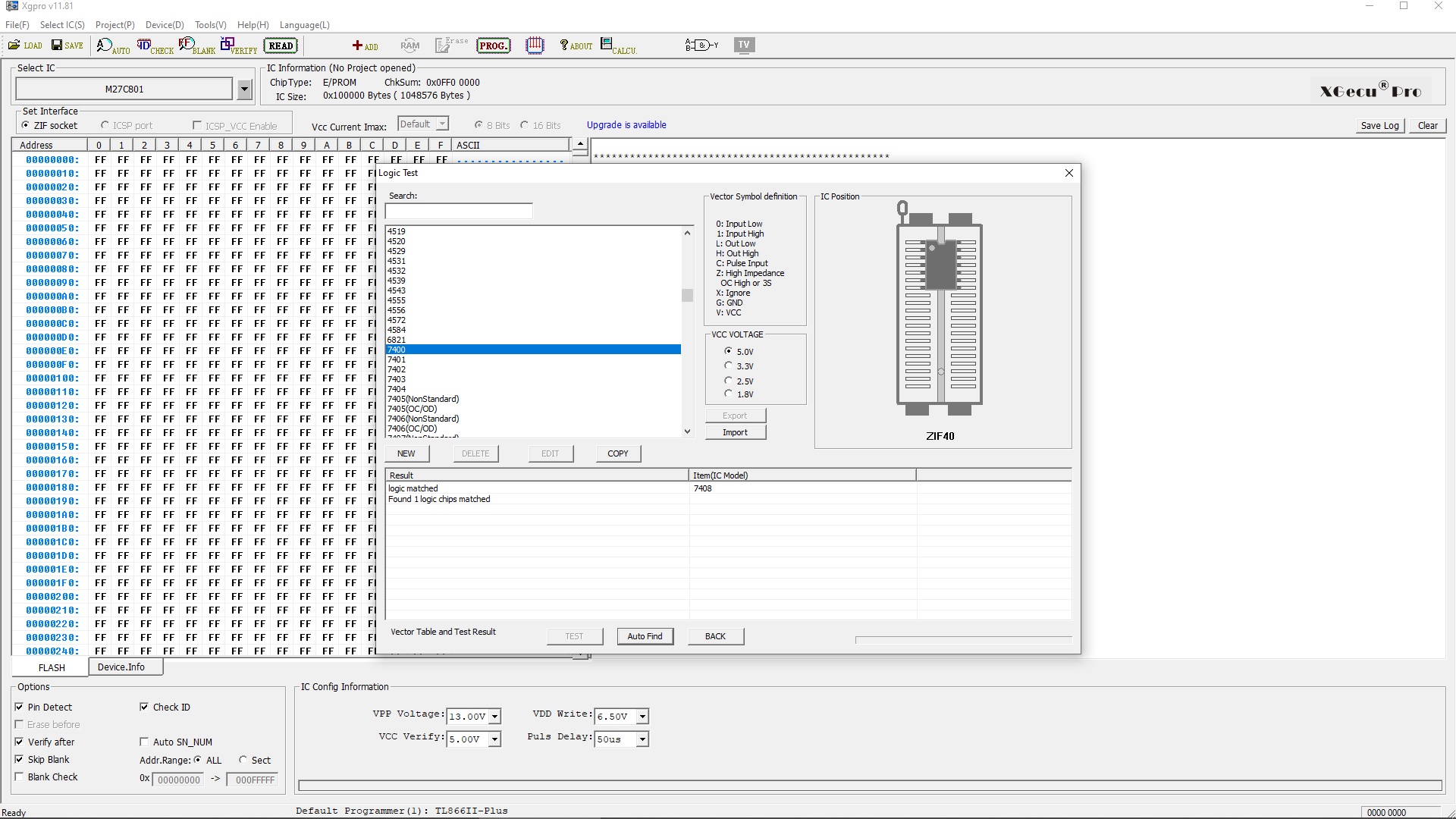Image resolution: width=1456 pixels, height=819 pixels.
Task: Click the logic gate test toolbar icon
Action: (701, 45)
